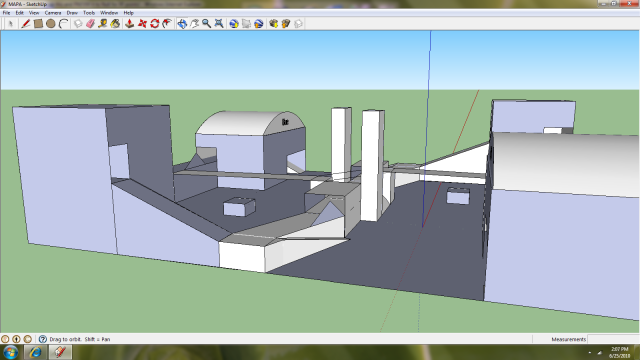The width and height of the screenshot is (640, 360).
Task: Click the Share Model icon
Action: point(286,24)
